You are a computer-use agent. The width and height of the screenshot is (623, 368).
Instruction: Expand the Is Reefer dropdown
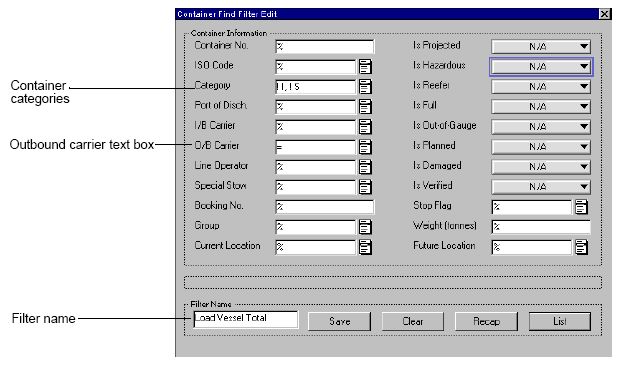point(541,87)
